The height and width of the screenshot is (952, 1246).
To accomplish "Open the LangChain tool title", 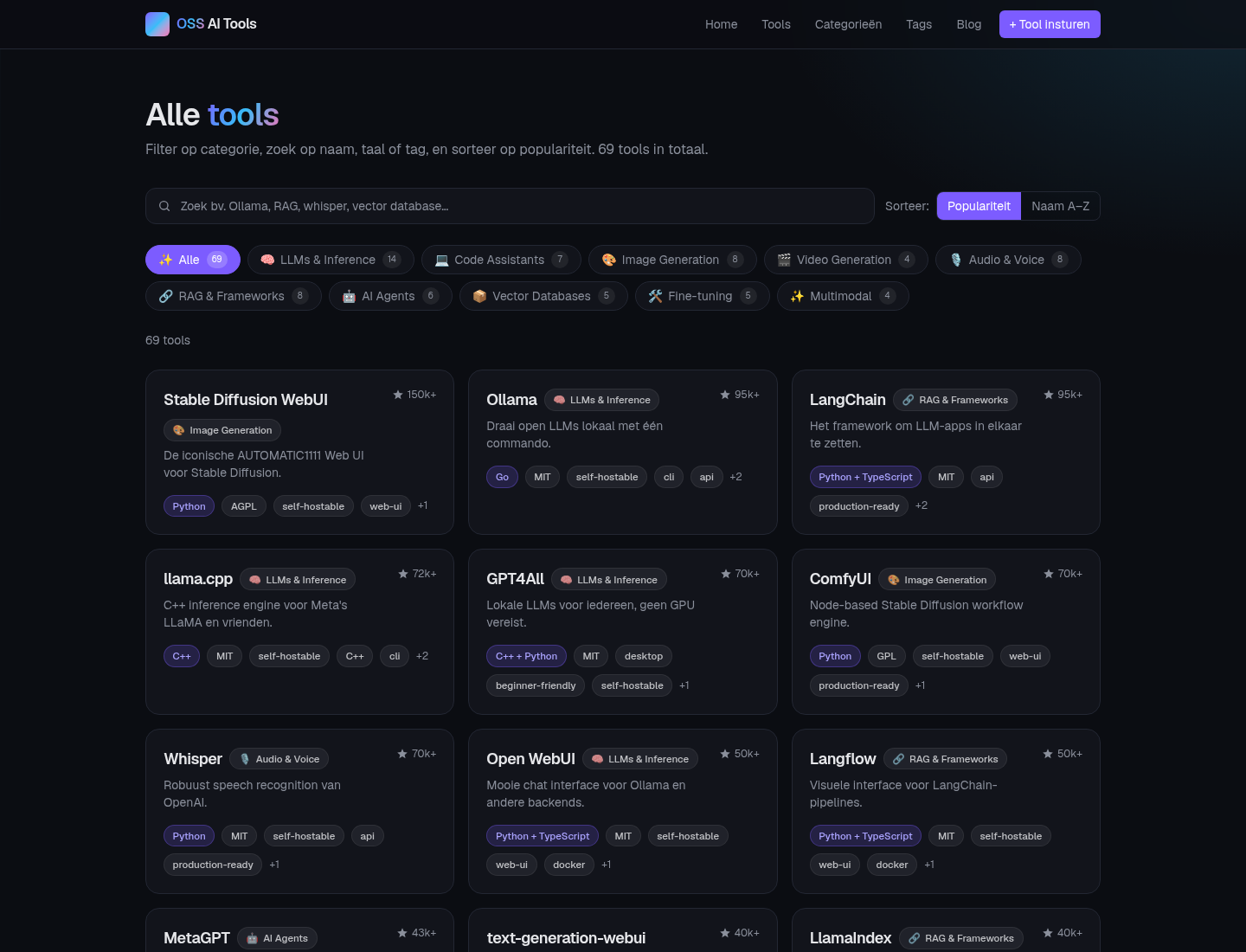I will pos(848,400).
